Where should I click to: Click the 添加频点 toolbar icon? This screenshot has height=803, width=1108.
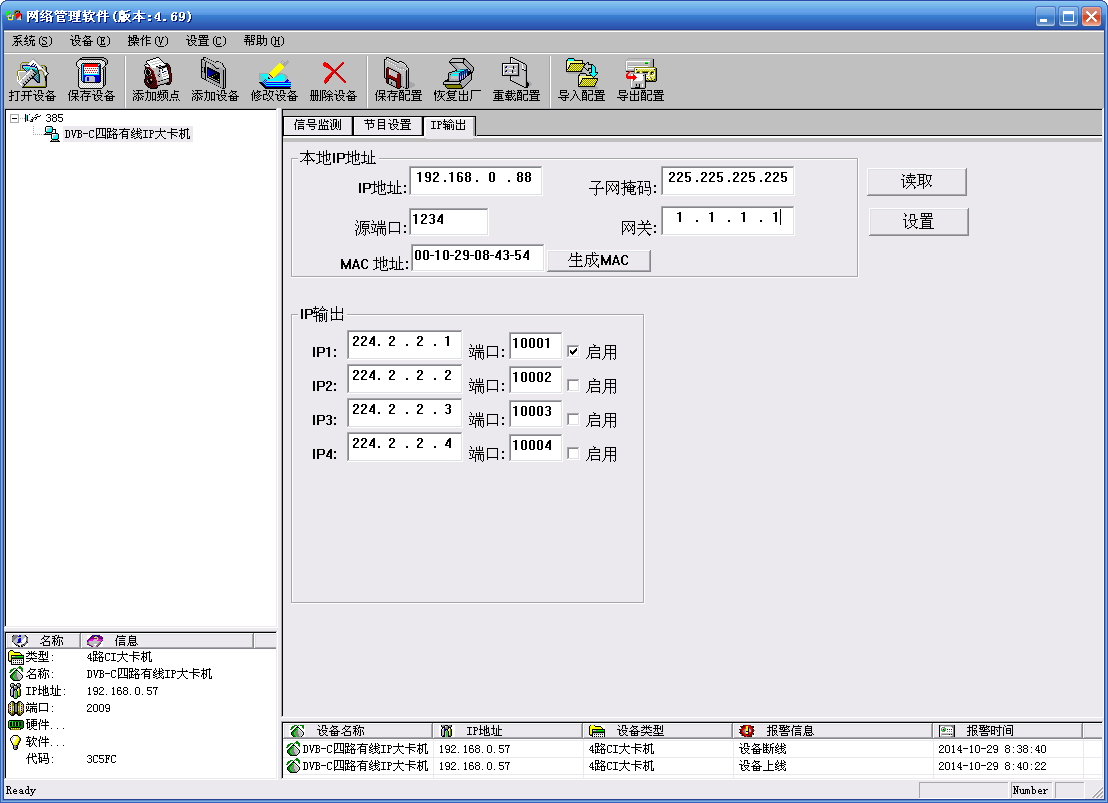[x=156, y=74]
